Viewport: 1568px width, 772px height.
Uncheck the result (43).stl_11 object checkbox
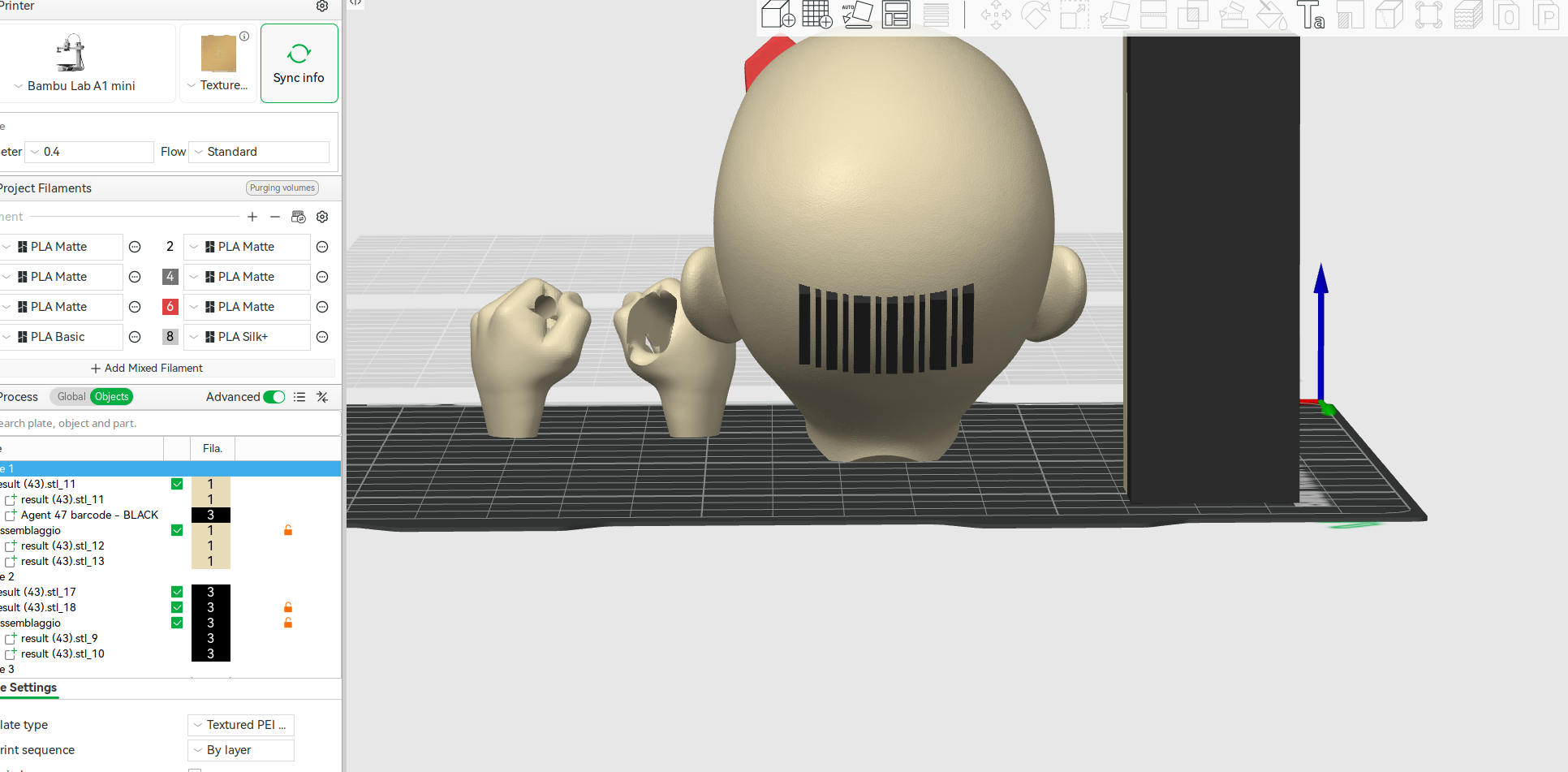pyautogui.click(x=177, y=484)
